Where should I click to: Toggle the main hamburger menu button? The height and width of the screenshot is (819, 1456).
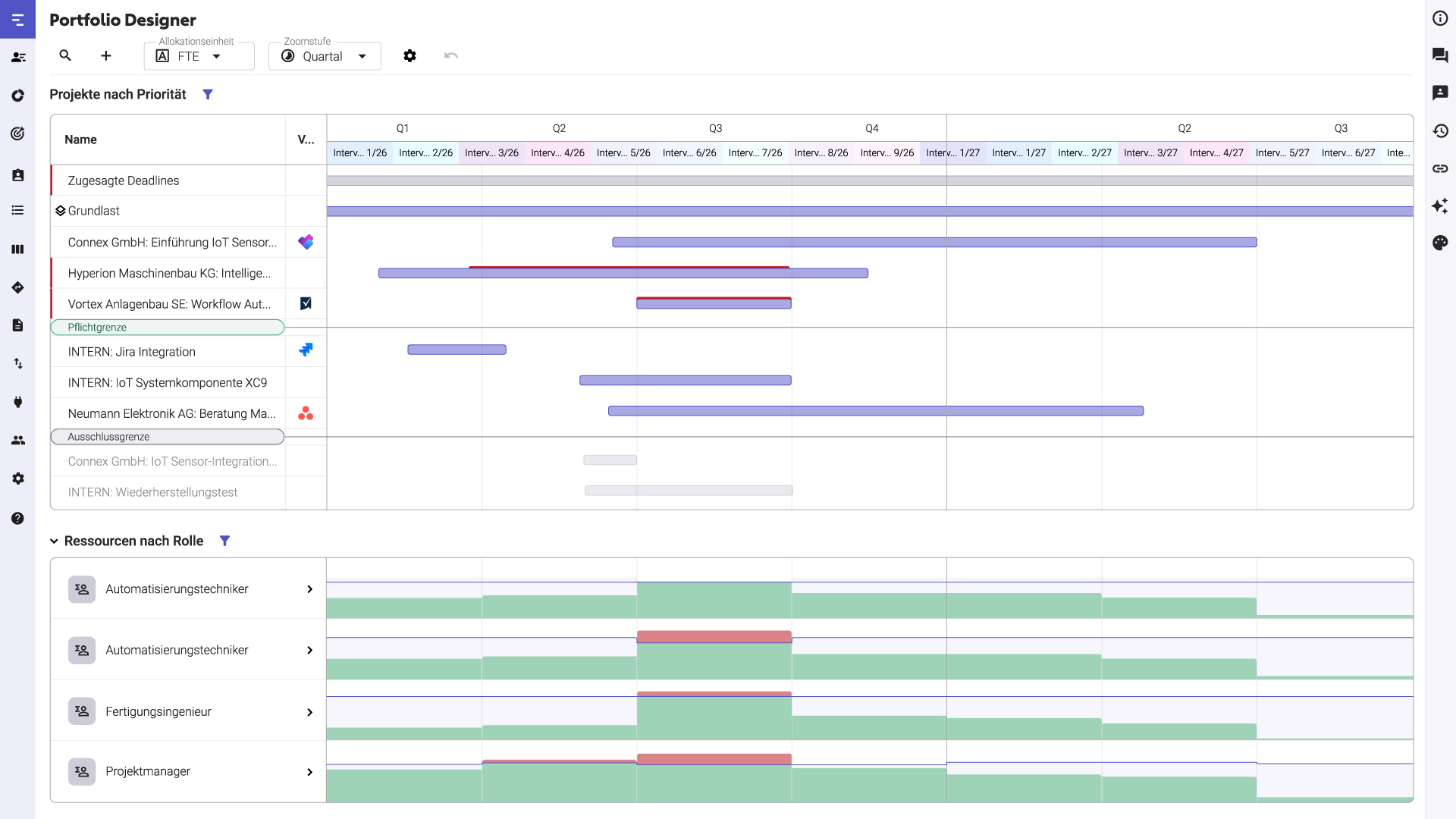coord(17,19)
